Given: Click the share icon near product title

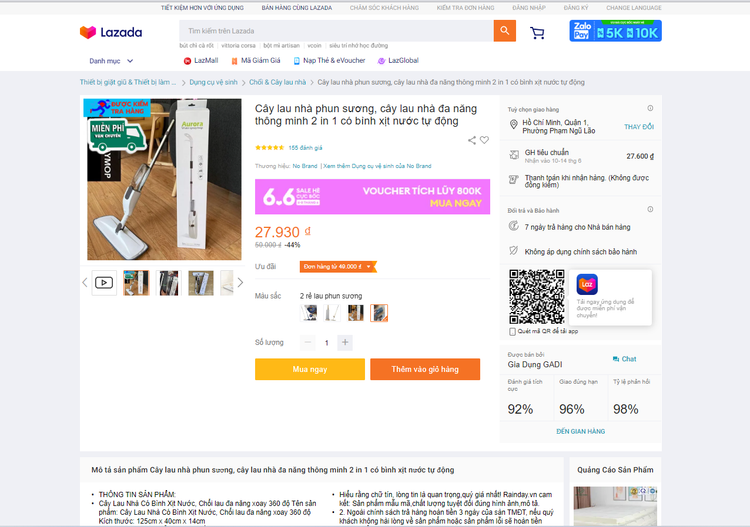Looking at the screenshot, I should tap(472, 140).
